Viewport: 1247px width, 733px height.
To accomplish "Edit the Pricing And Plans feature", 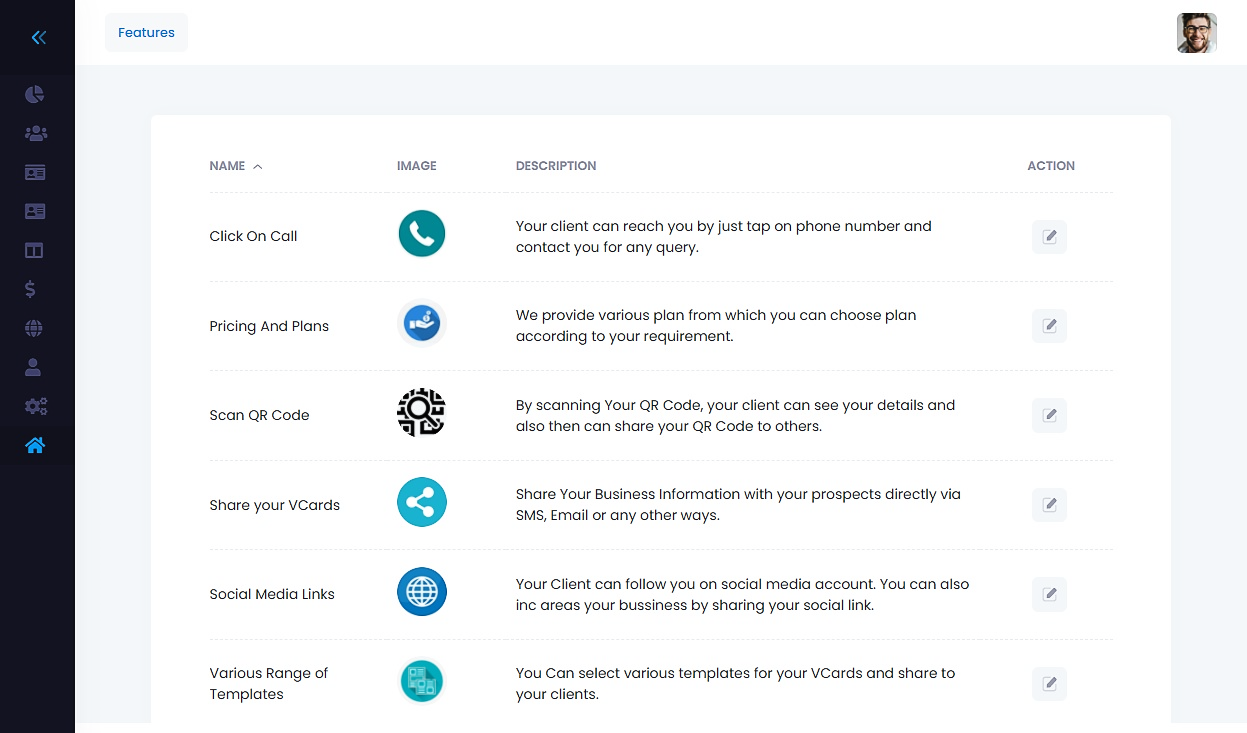I will point(1050,326).
